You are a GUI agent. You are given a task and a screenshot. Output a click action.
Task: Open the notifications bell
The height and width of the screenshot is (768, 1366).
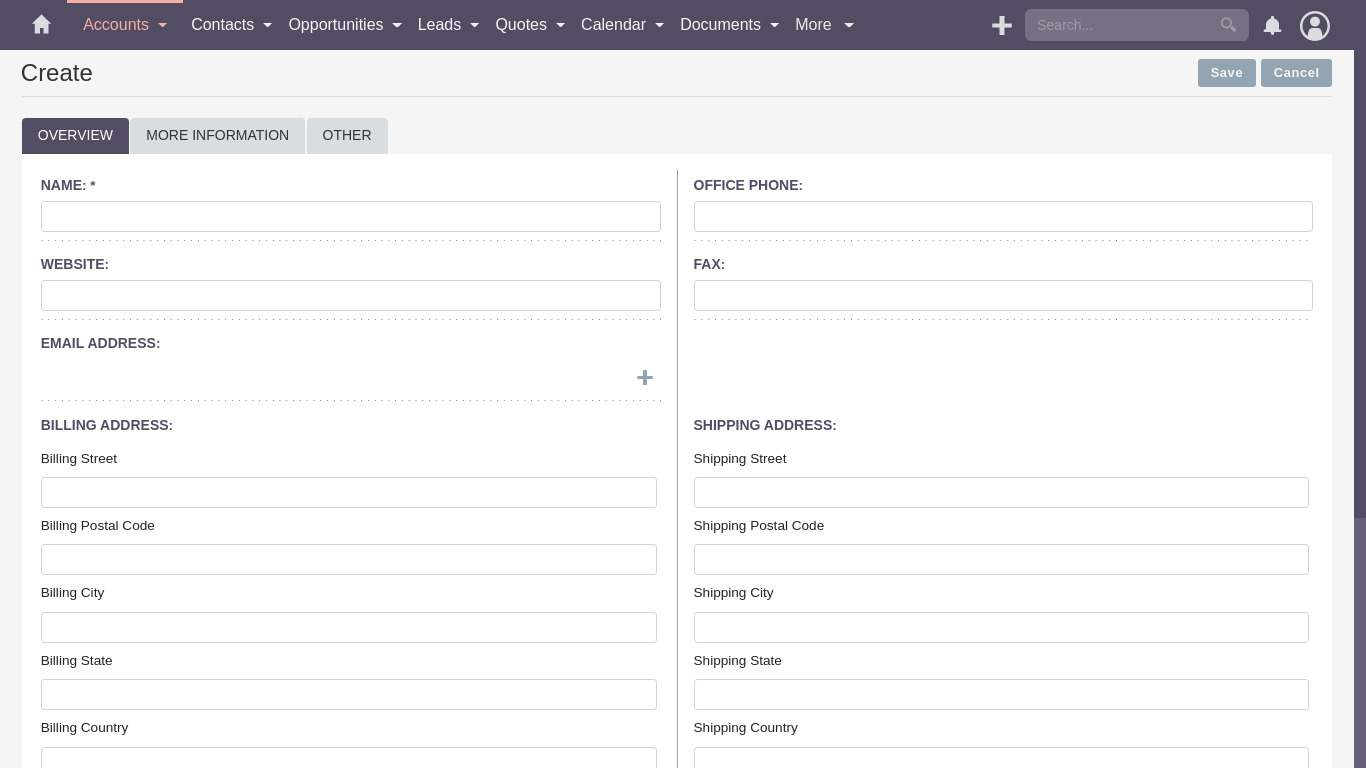click(x=1272, y=26)
